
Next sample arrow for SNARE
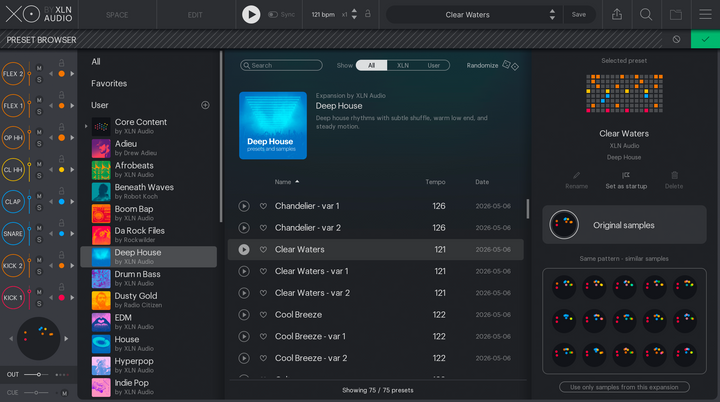click(72, 233)
